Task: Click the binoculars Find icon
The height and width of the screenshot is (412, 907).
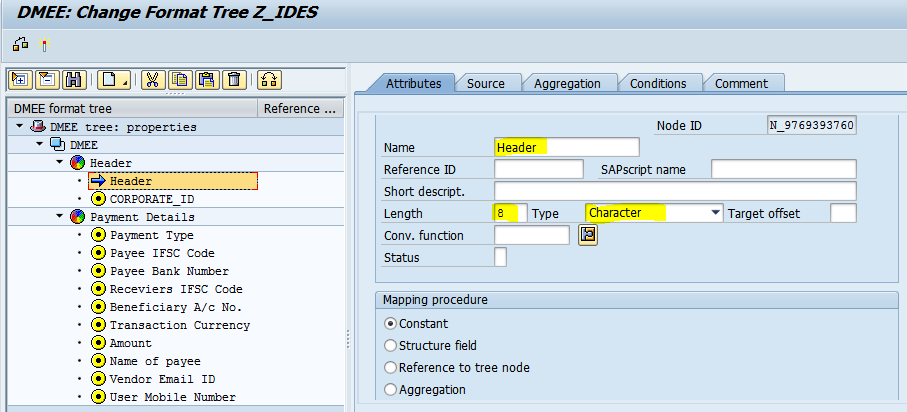Action: click(x=72, y=80)
